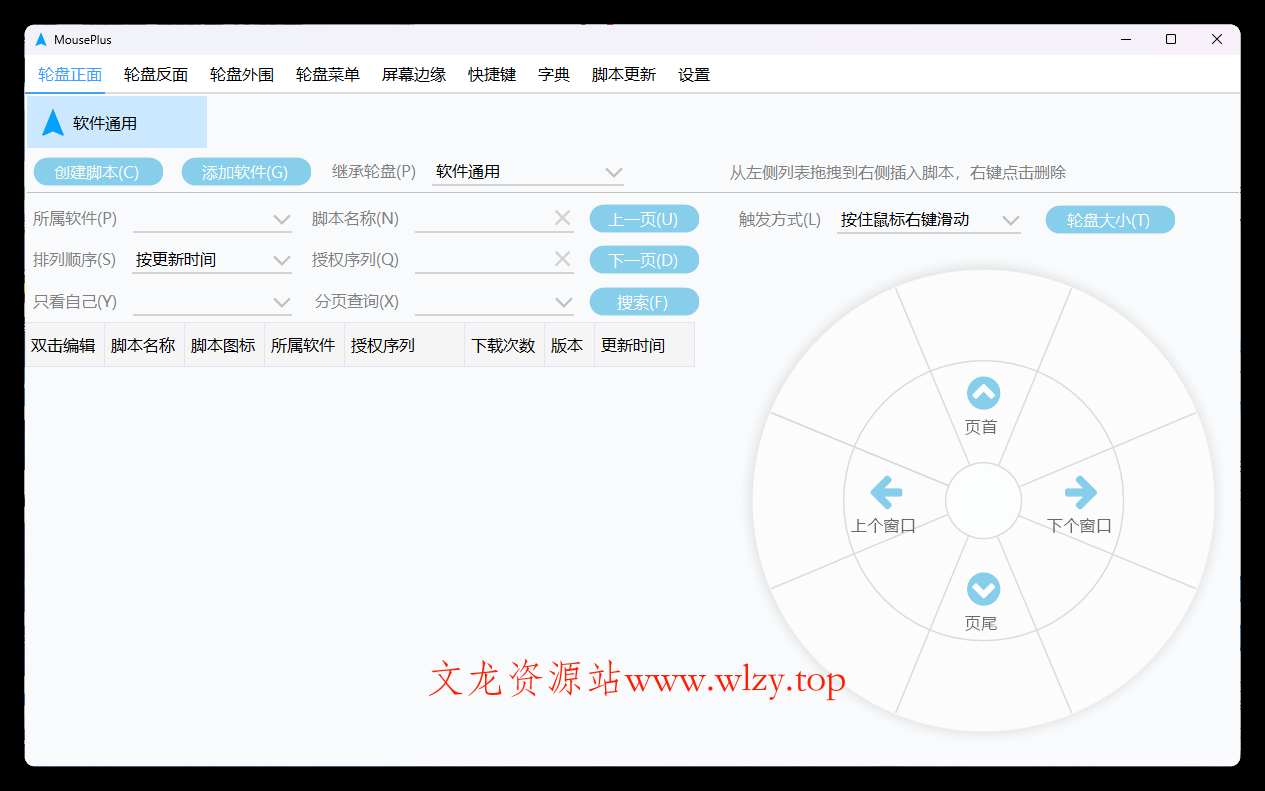Image resolution: width=1265 pixels, height=791 pixels.
Task: Click the 轮盘大小(T) button
Action: pos(1110,219)
